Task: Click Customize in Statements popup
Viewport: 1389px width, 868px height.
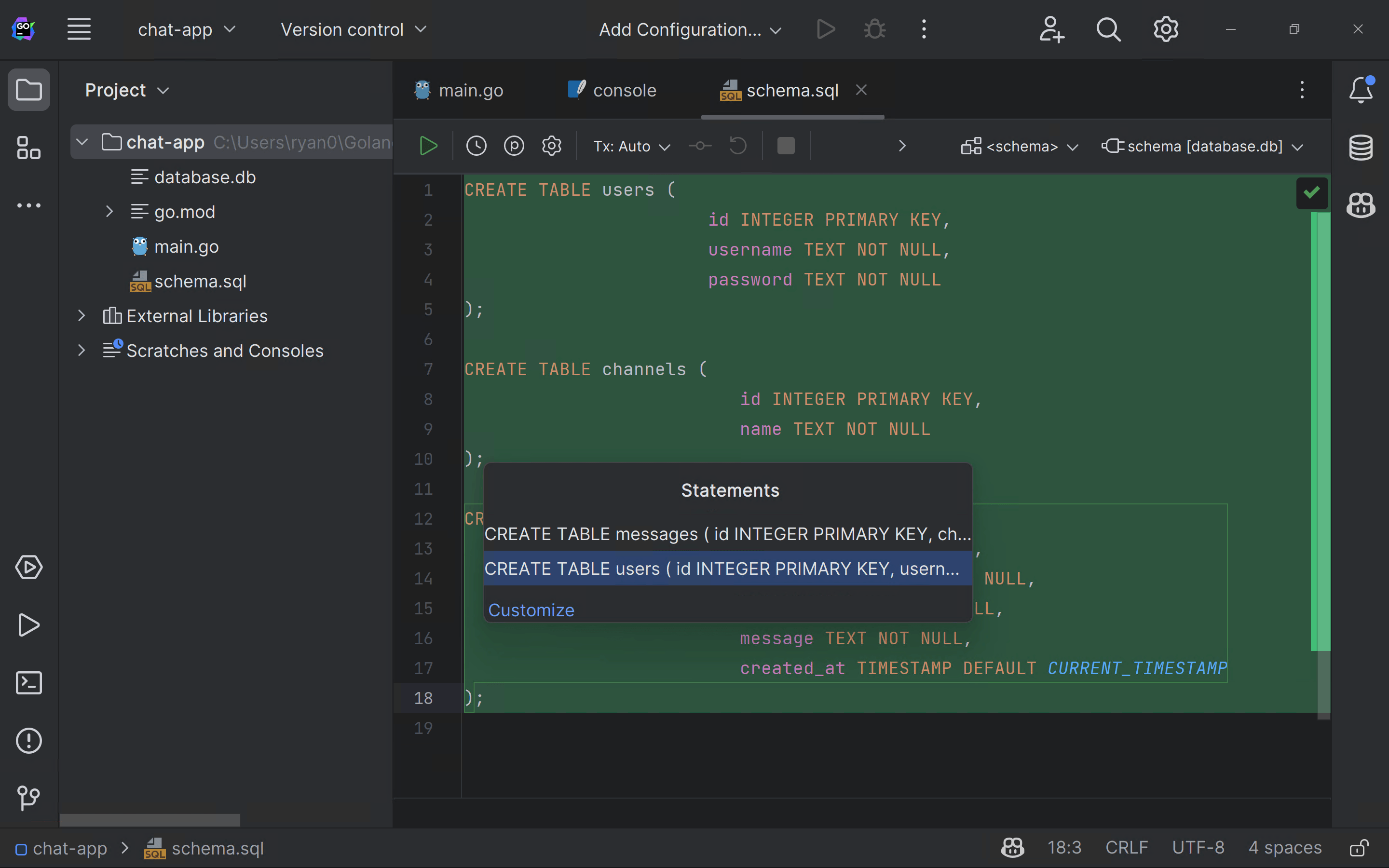Action: [531, 610]
